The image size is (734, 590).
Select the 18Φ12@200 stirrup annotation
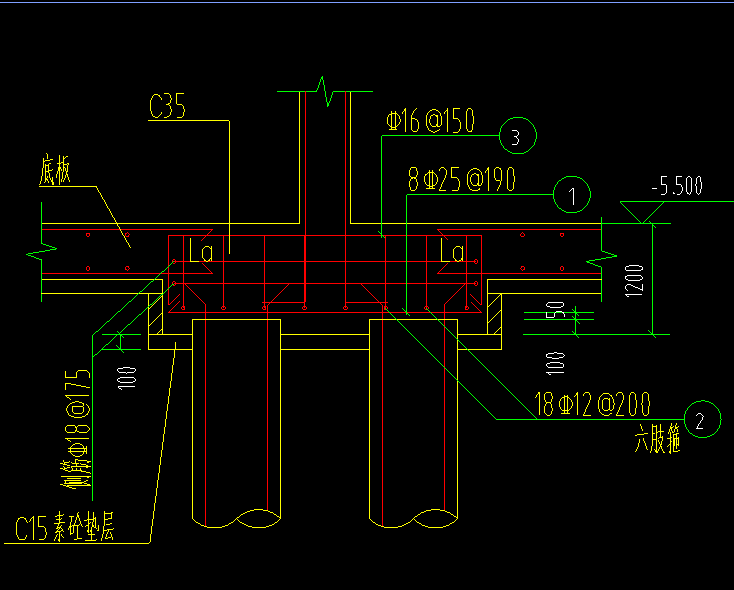pos(592,404)
